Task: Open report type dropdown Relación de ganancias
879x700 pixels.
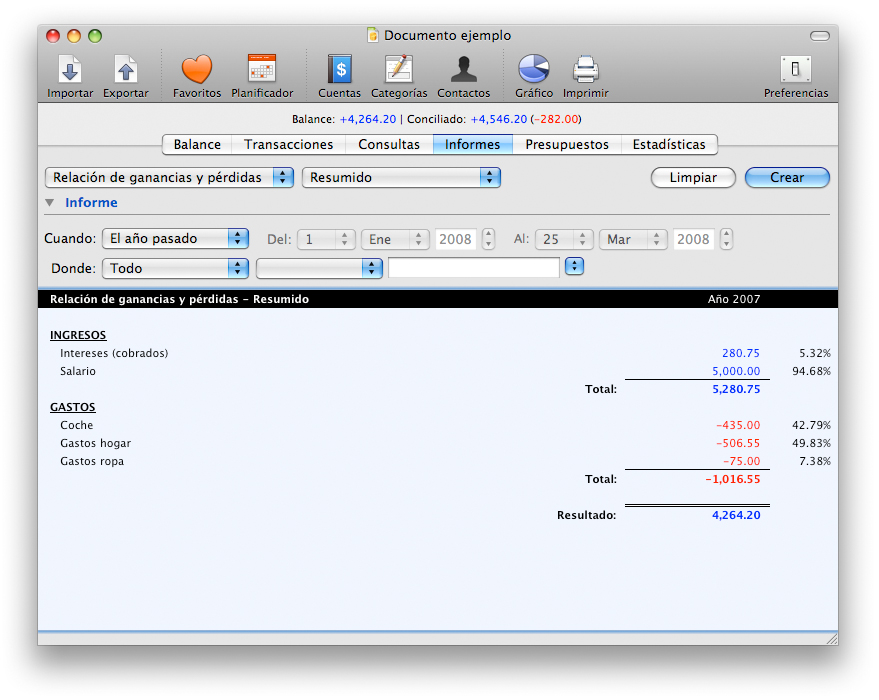Action: (169, 178)
